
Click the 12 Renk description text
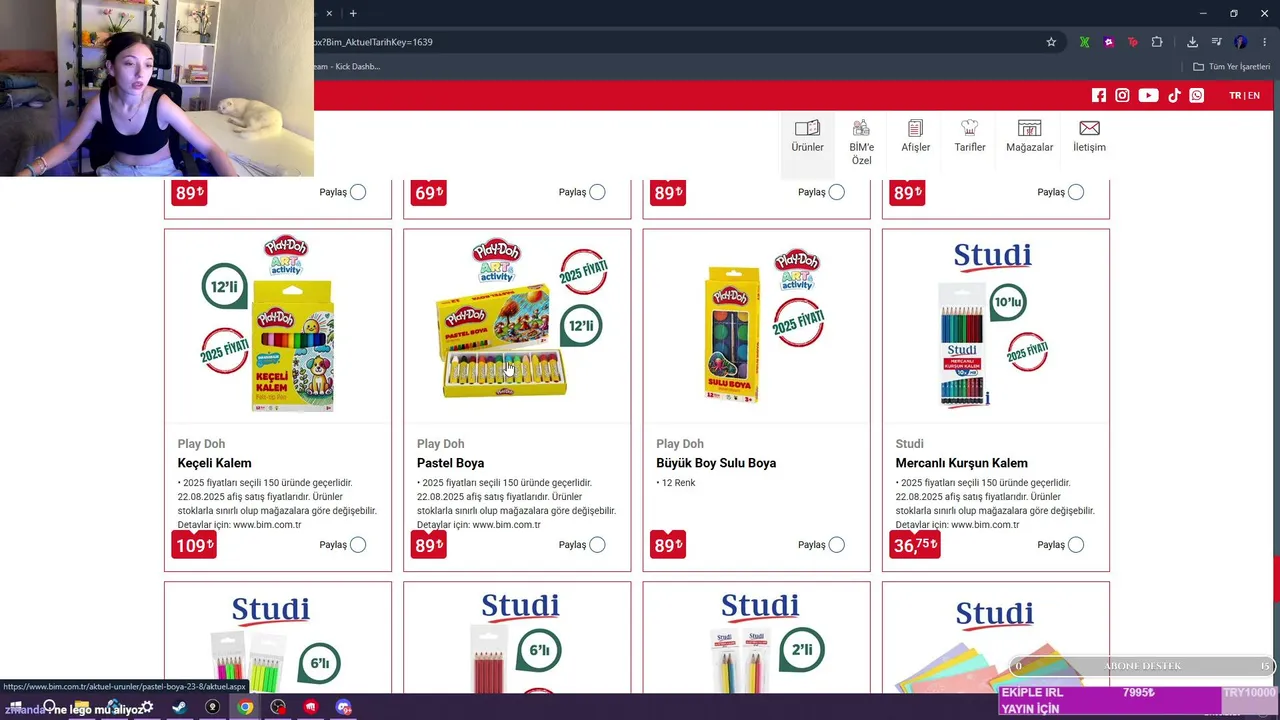pos(676,483)
